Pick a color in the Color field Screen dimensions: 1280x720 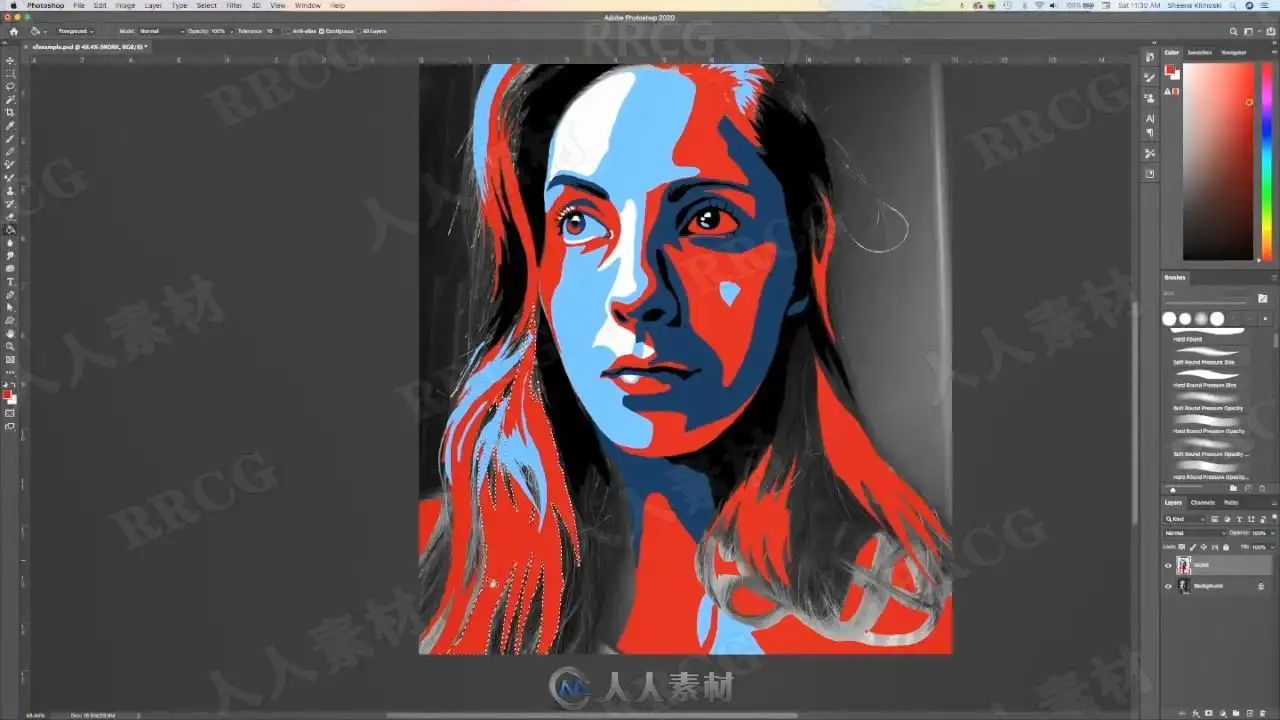tap(1218, 161)
